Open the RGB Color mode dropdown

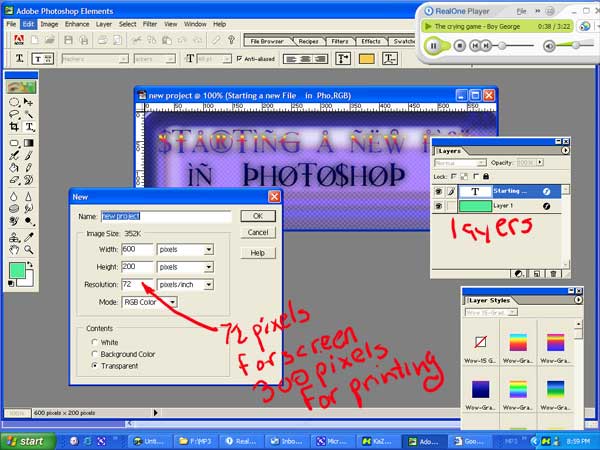point(172,301)
